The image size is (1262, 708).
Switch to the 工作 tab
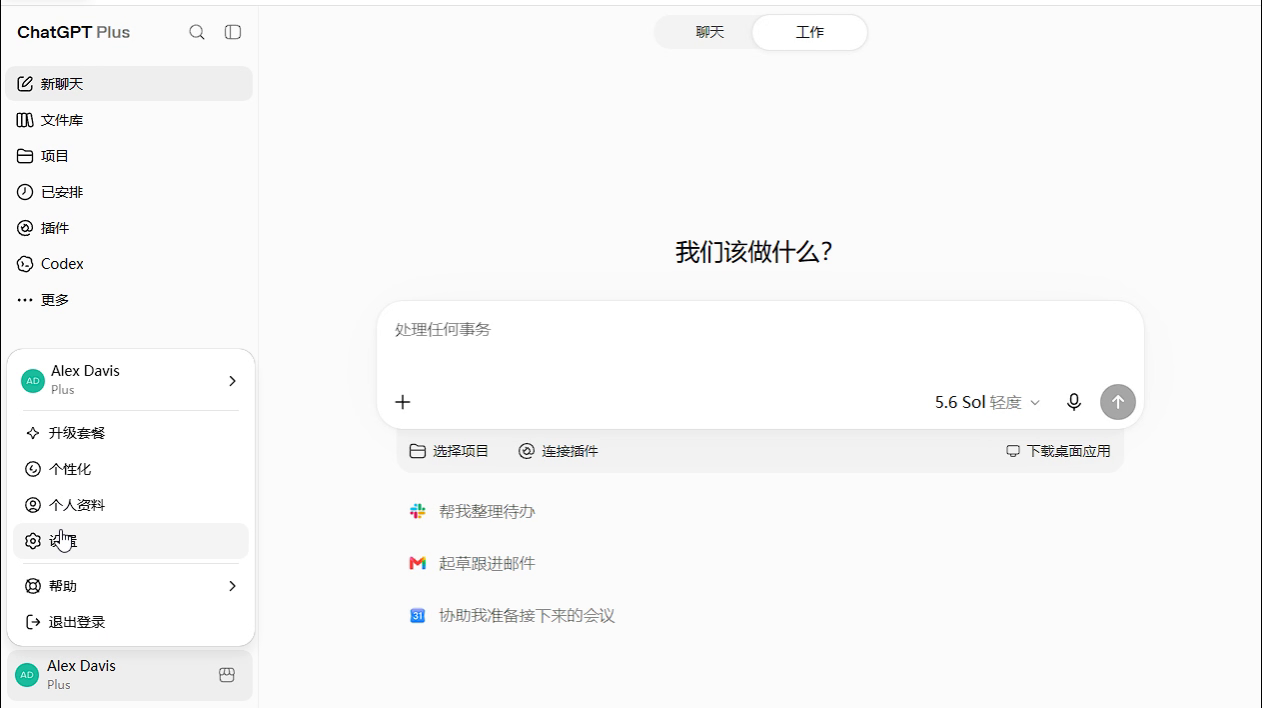809,32
